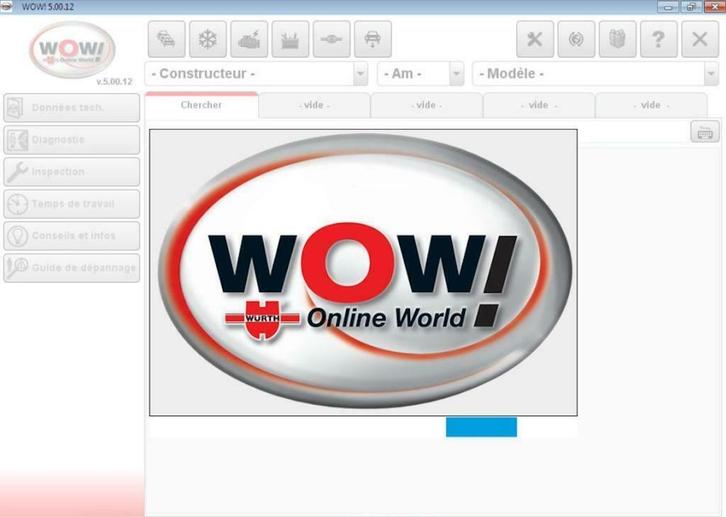Click the Guide de dépannage magnifier icon

(17, 268)
